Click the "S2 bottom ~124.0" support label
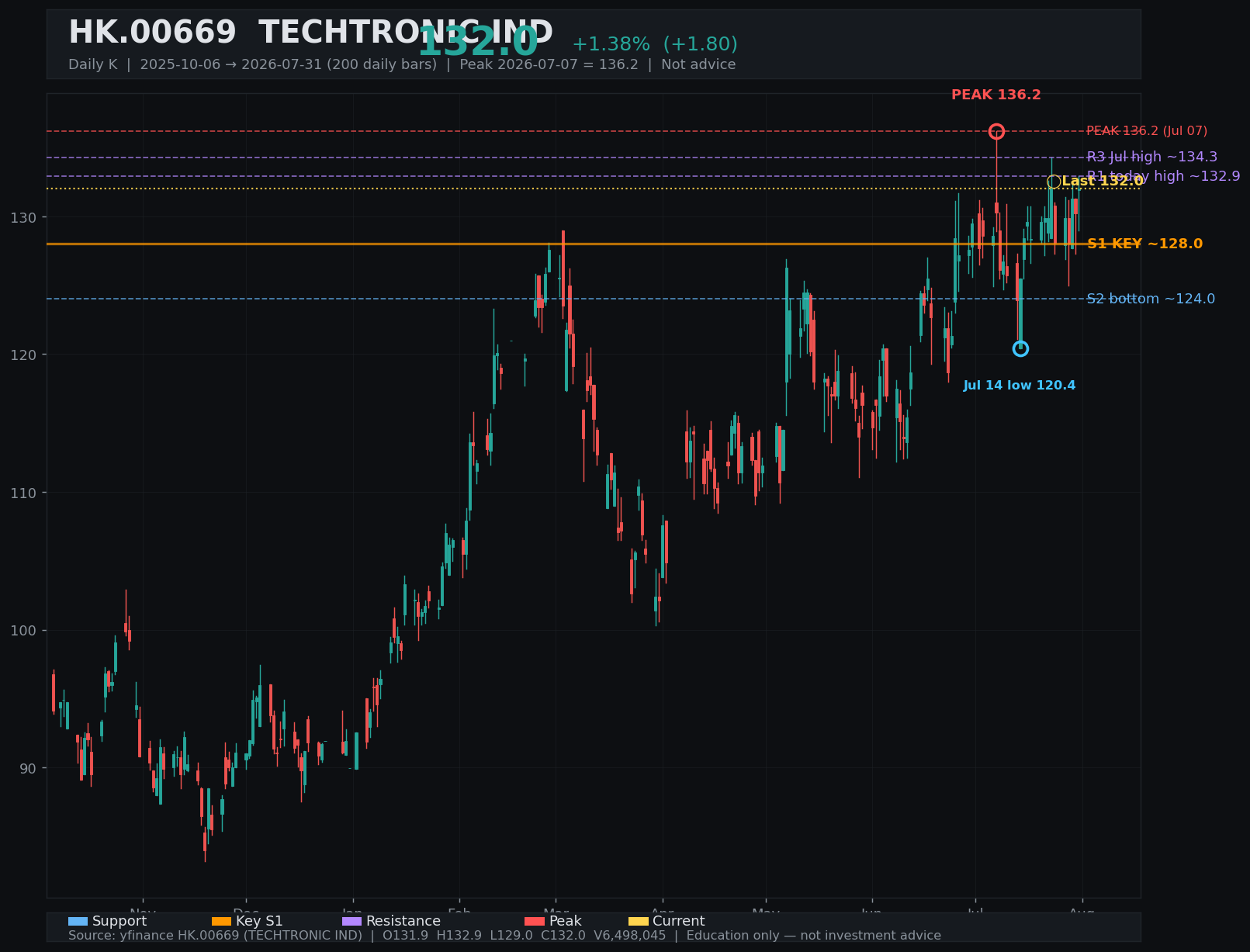 1151,299
